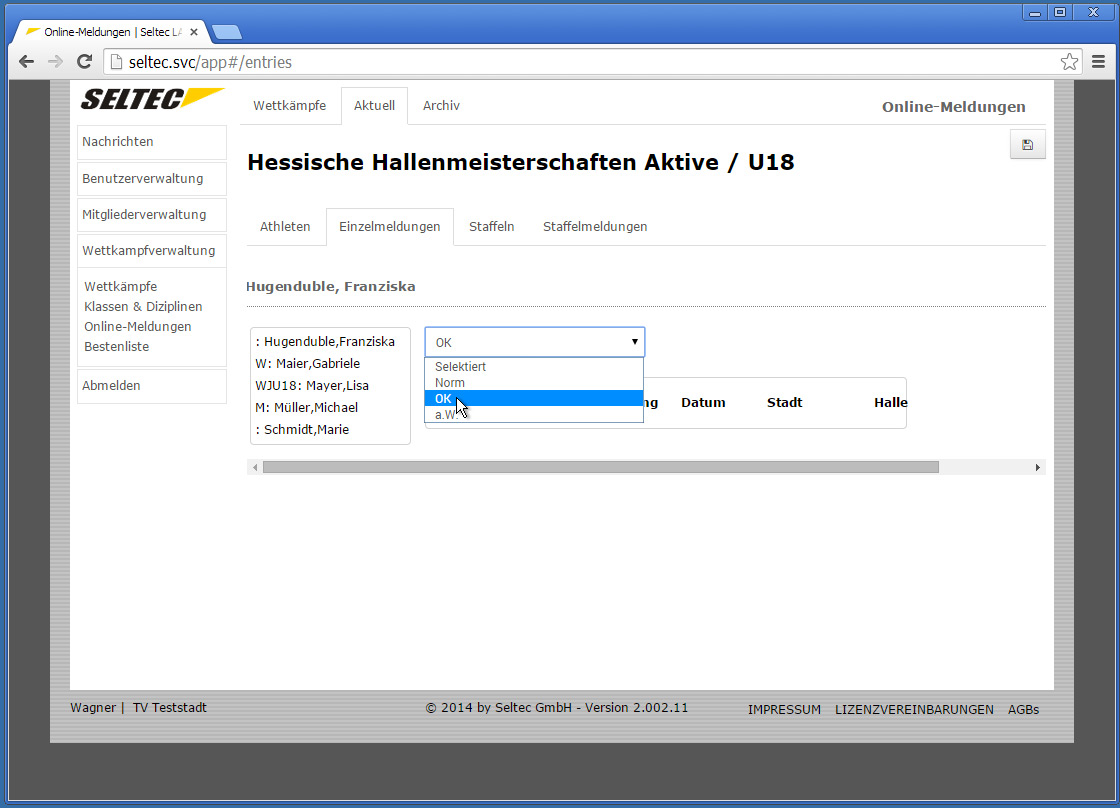This screenshot has width=1120, height=808.
Task: Choose the highlighted OK option
Action: coord(534,399)
